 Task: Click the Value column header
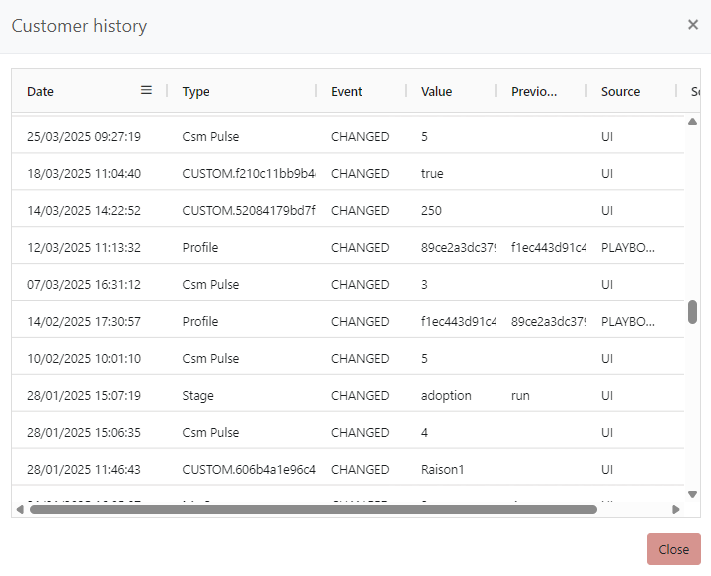pyautogui.click(x=436, y=91)
